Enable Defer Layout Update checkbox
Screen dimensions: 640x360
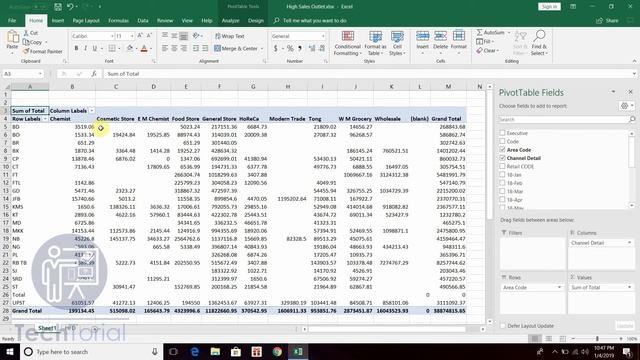503,326
